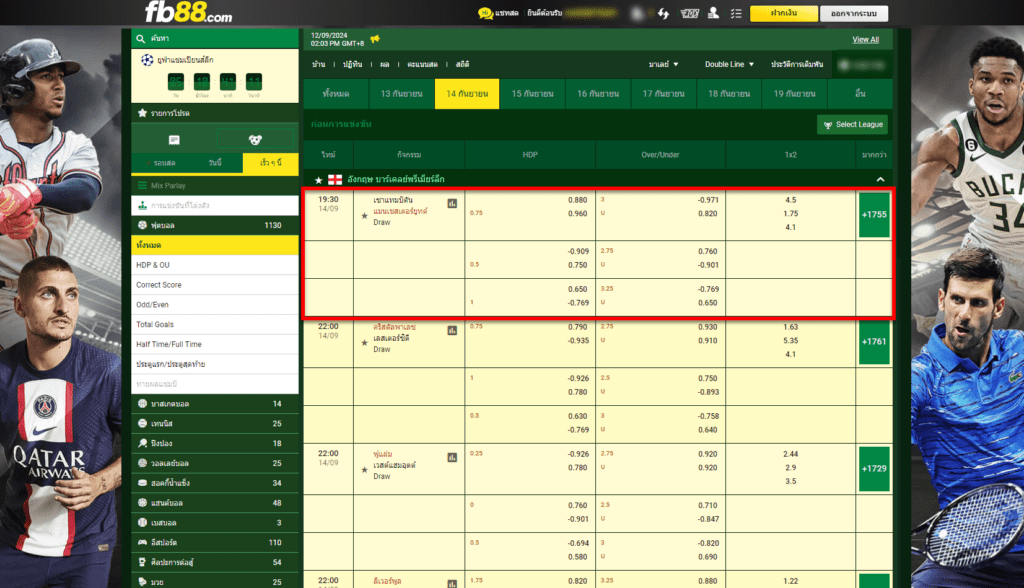Select the 13 September date tab

(402, 93)
